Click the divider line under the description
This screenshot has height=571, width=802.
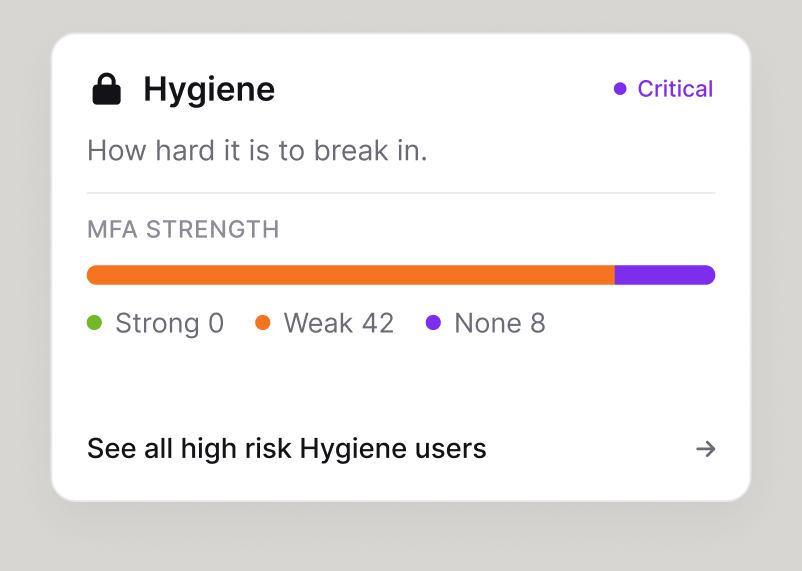point(401,193)
